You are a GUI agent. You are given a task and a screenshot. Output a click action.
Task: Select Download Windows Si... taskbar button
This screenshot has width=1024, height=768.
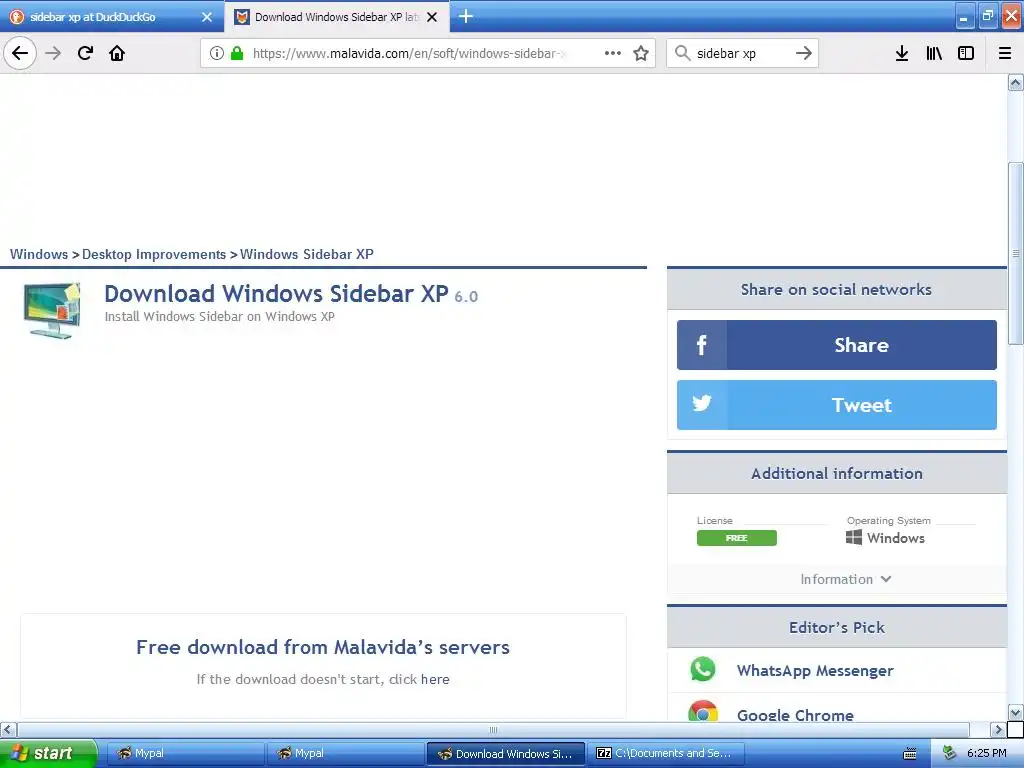click(x=505, y=753)
